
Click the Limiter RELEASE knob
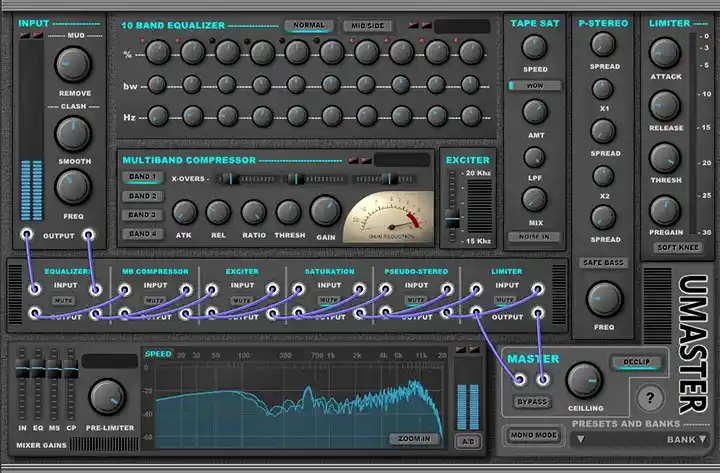(x=664, y=106)
